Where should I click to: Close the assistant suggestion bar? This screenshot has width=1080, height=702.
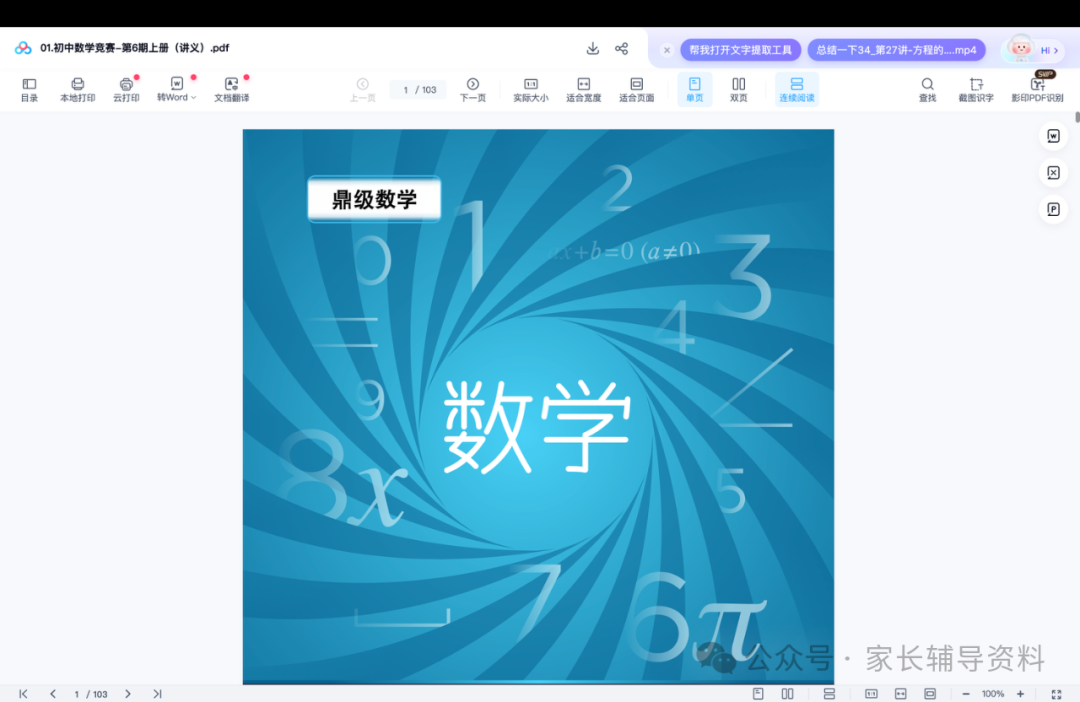(x=666, y=50)
